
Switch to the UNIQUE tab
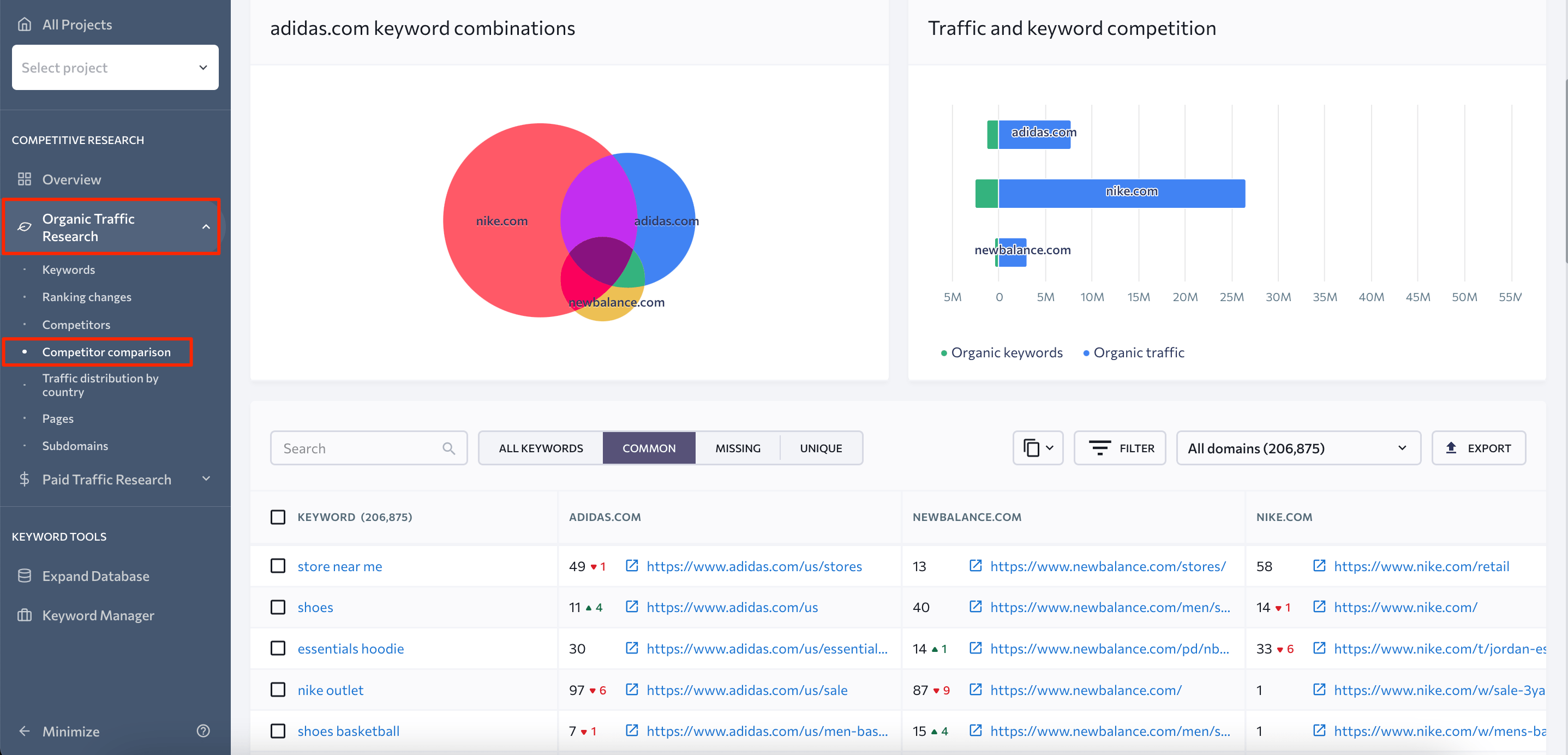click(x=821, y=448)
